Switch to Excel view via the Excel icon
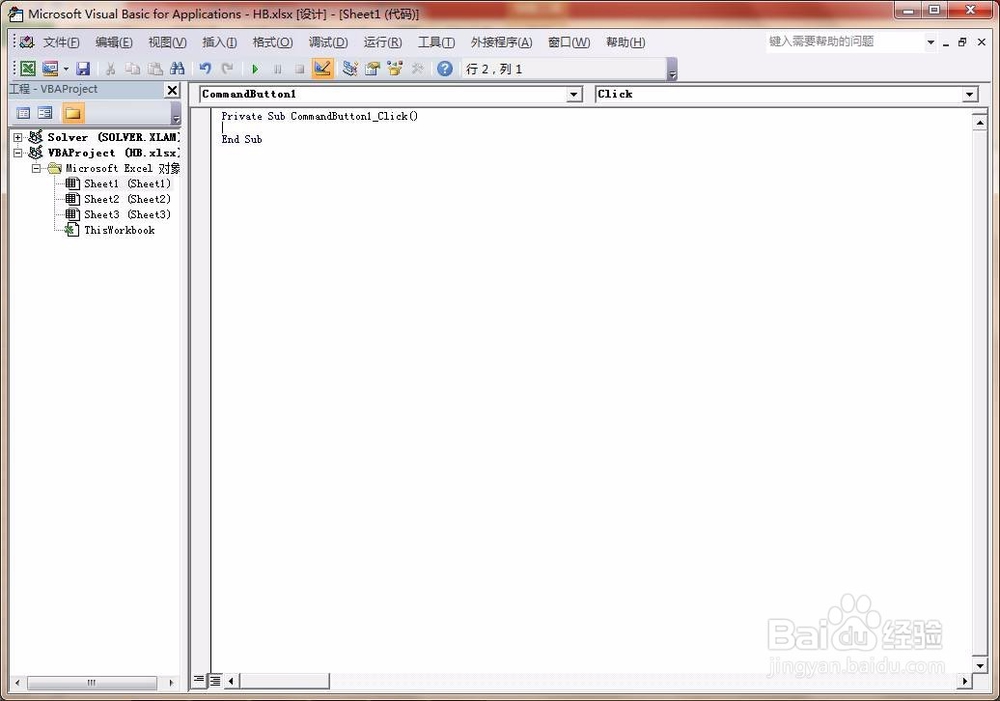Image resolution: width=1000 pixels, height=701 pixels. (x=27, y=68)
